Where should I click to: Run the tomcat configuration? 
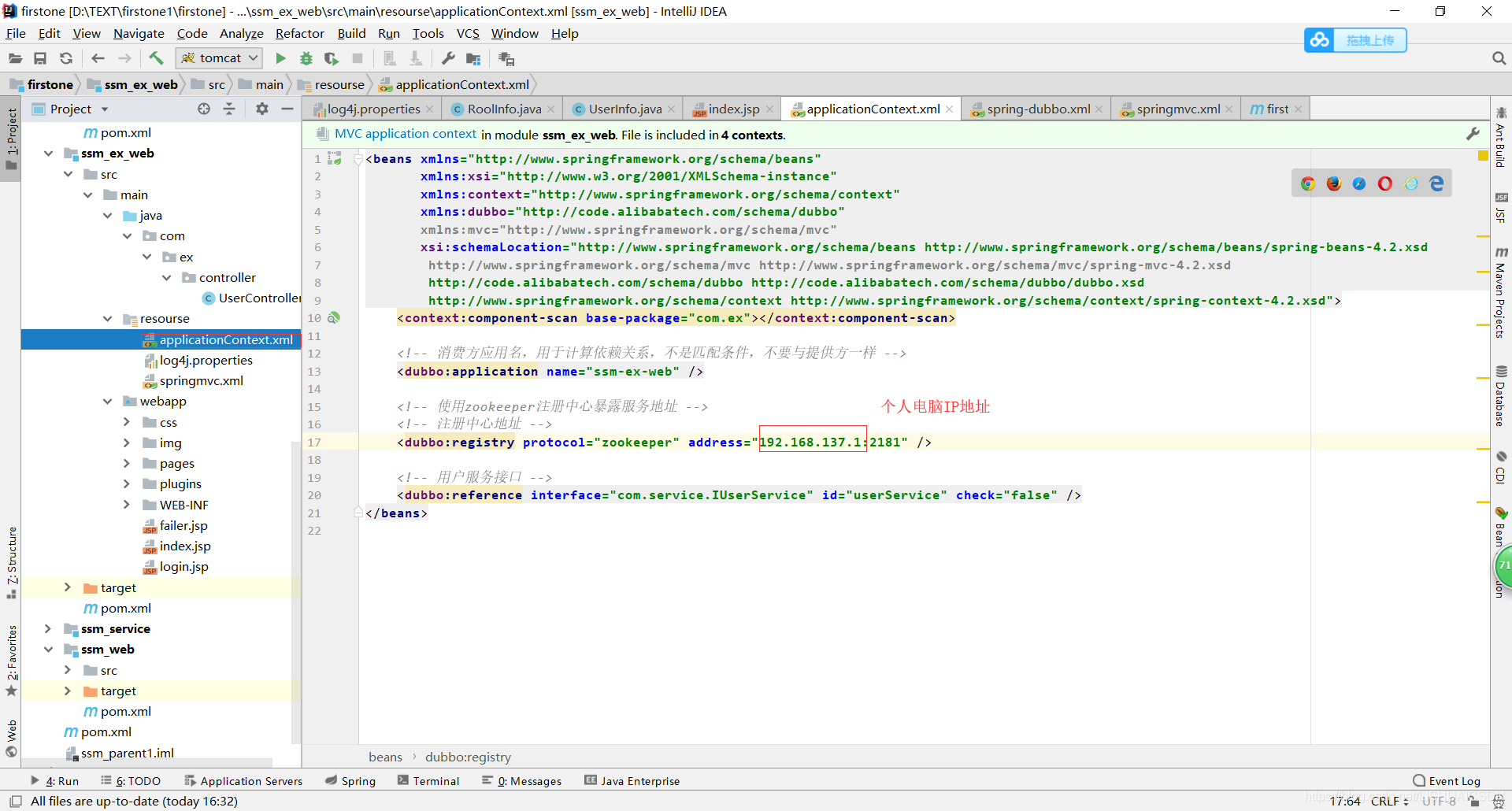coord(280,58)
